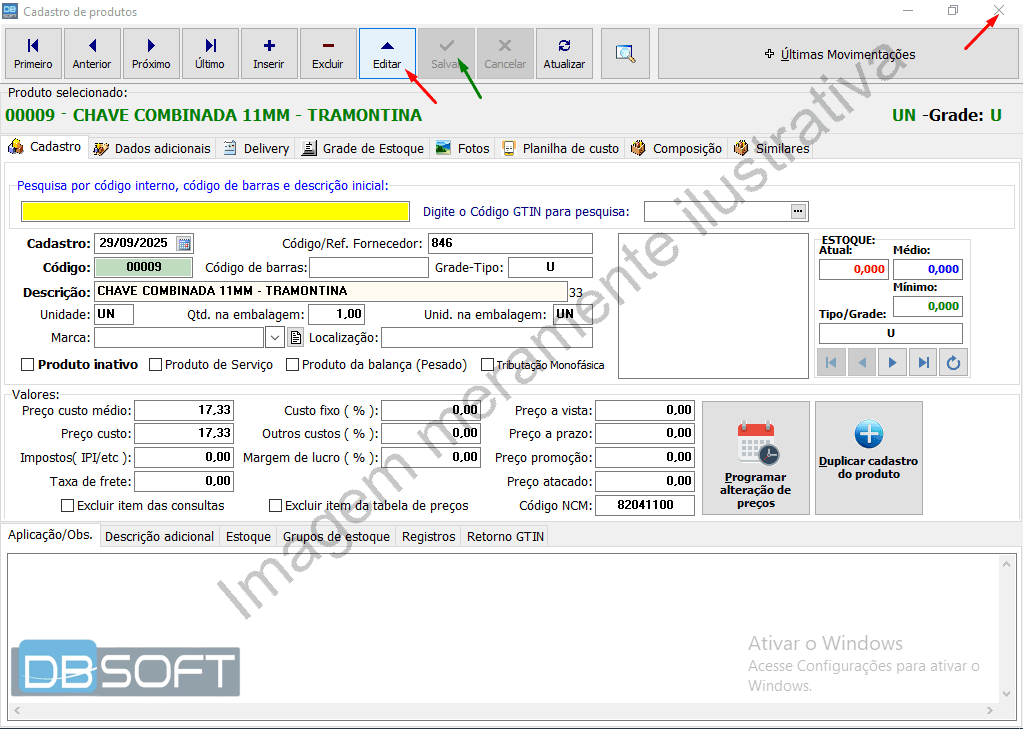Open the GTIN code search ellipsis button

pyautogui.click(x=797, y=211)
